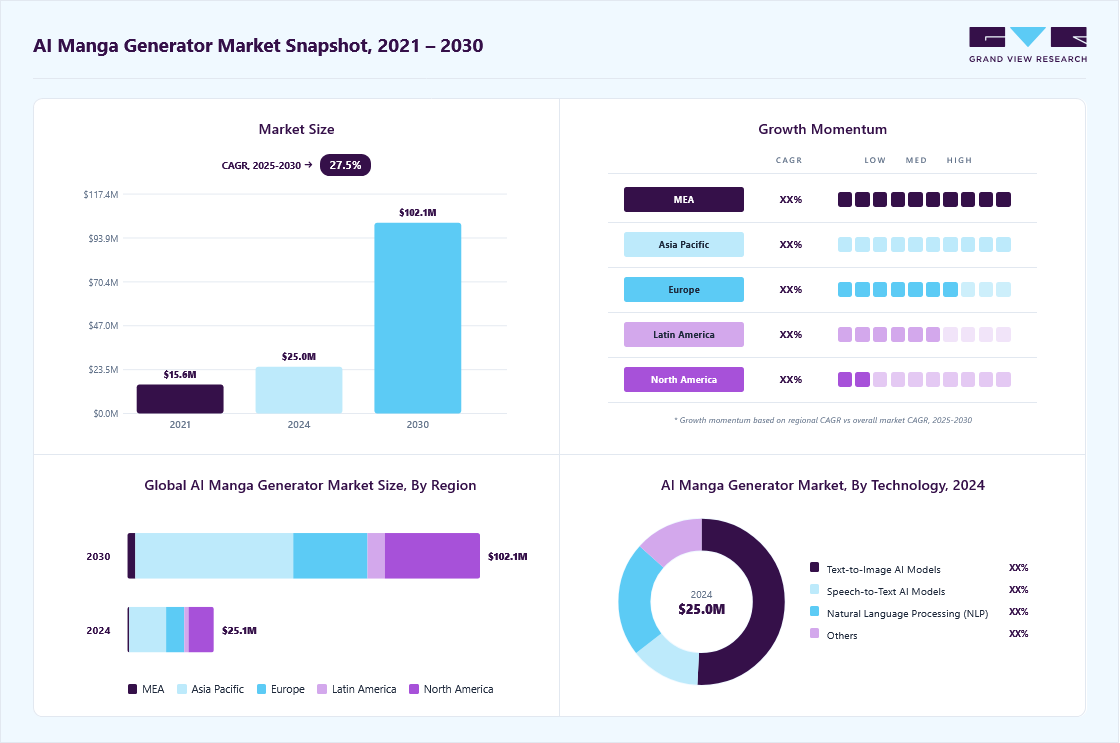Click the Asia Pacific label in Growth Momentum
Screen dimensions: 1120x743
click(x=684, y=244)
